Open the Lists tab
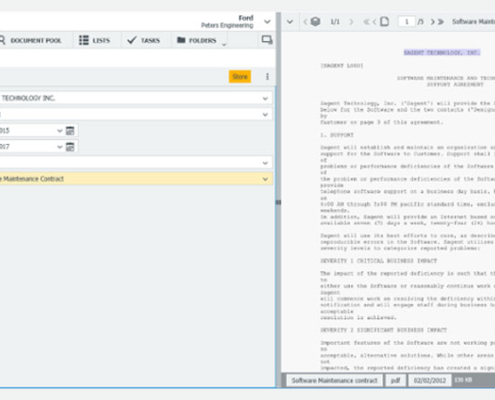 94,40
